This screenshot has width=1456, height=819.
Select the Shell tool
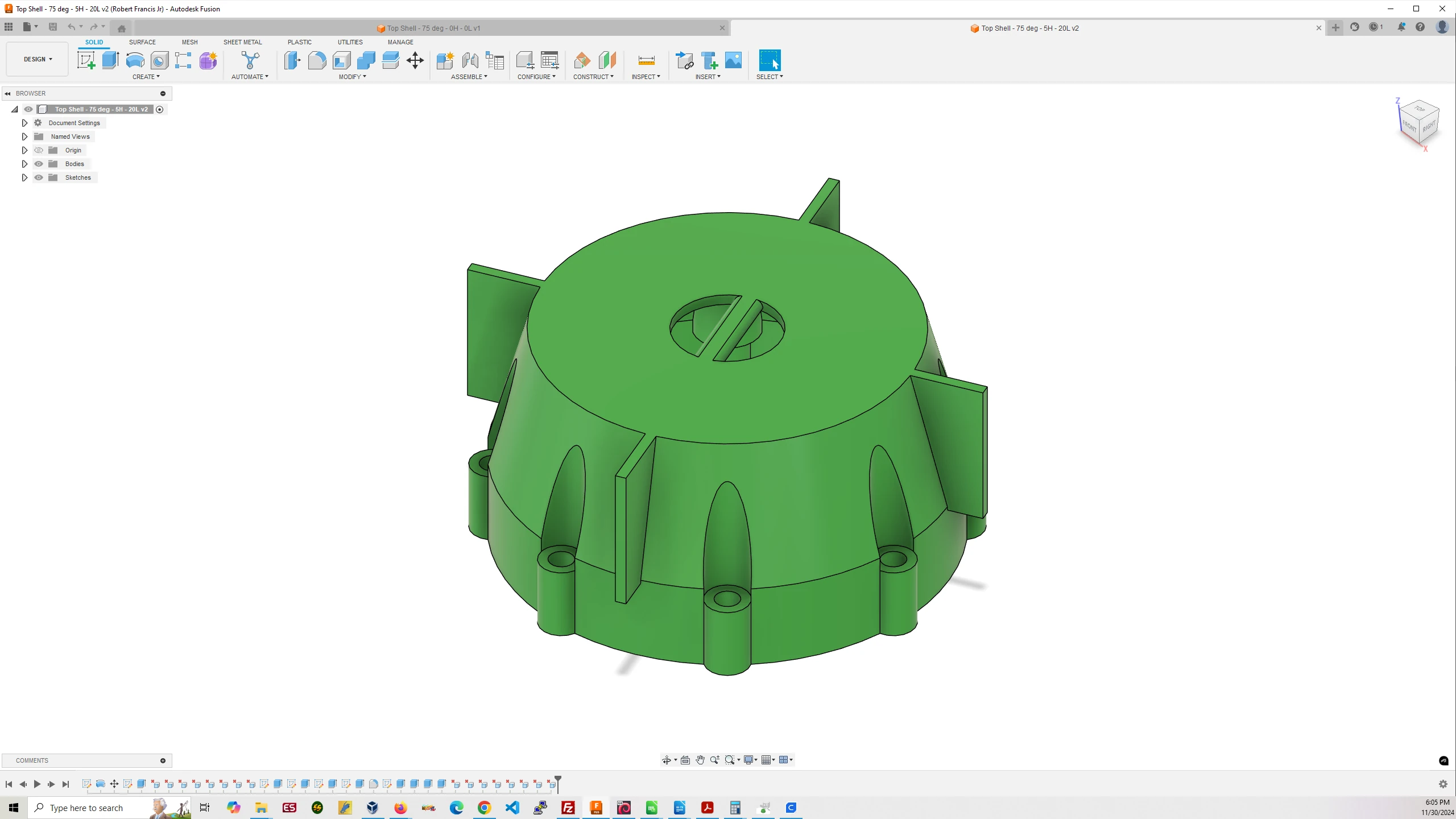[x=341, y=60]
